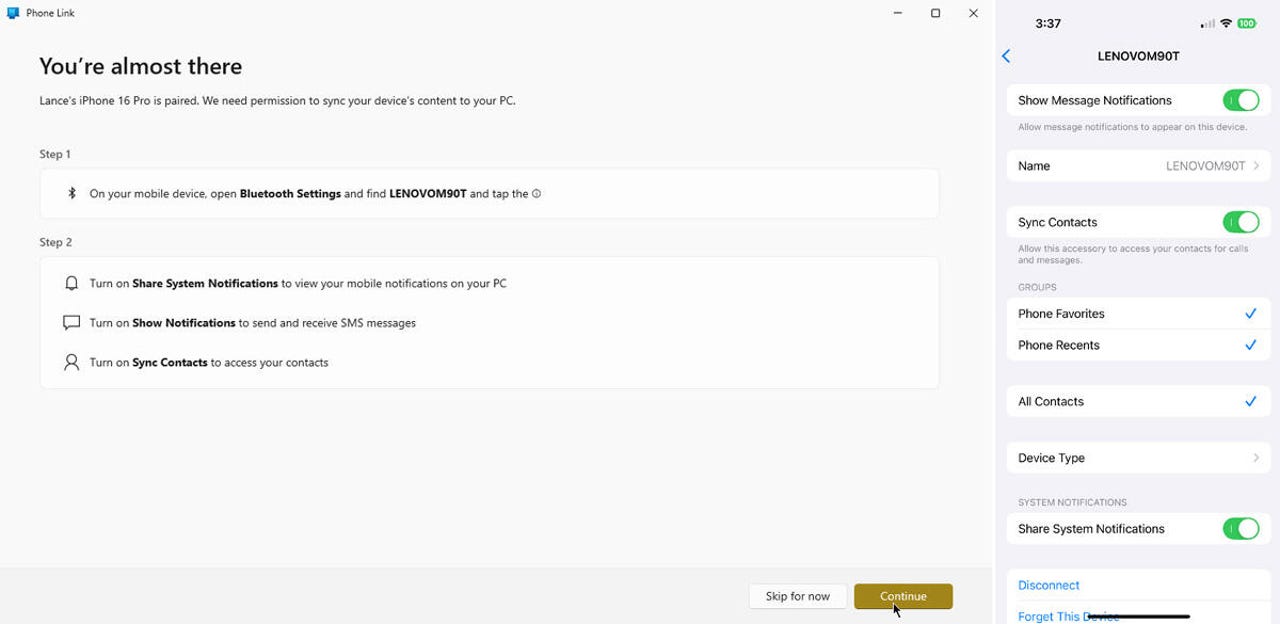This screenshot has height=624, width=1280.
Task: Tap the Wi-Fi icon in iPhone status bar
Action: 1225,23
